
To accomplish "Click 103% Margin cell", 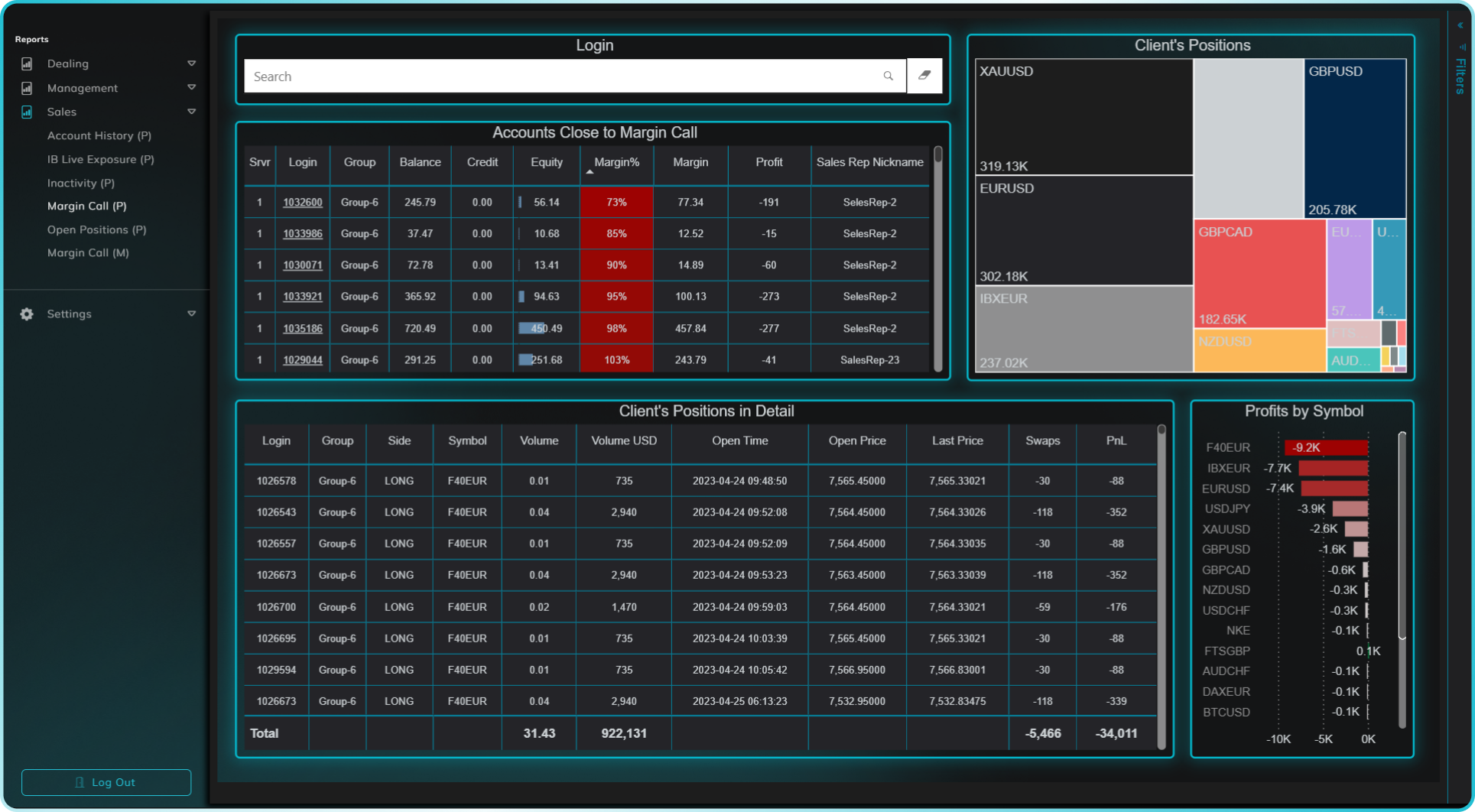I will point(616,360).
